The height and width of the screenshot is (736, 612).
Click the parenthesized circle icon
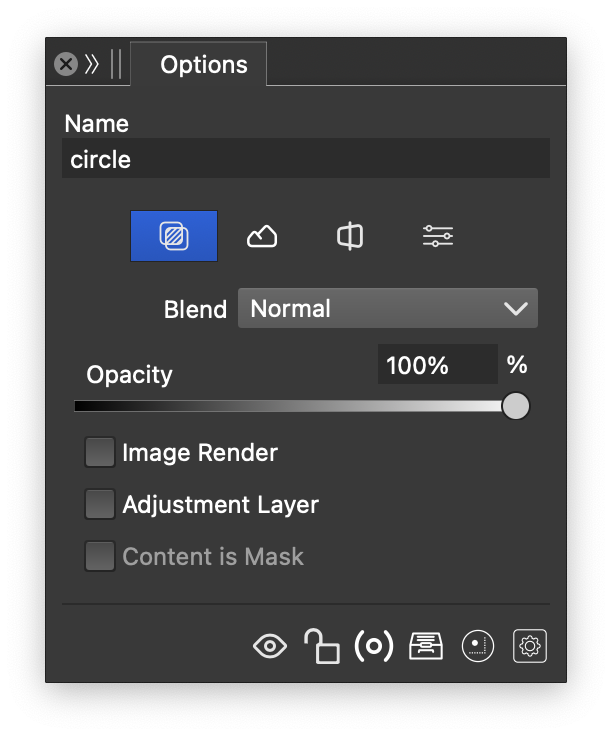point(374,646)
